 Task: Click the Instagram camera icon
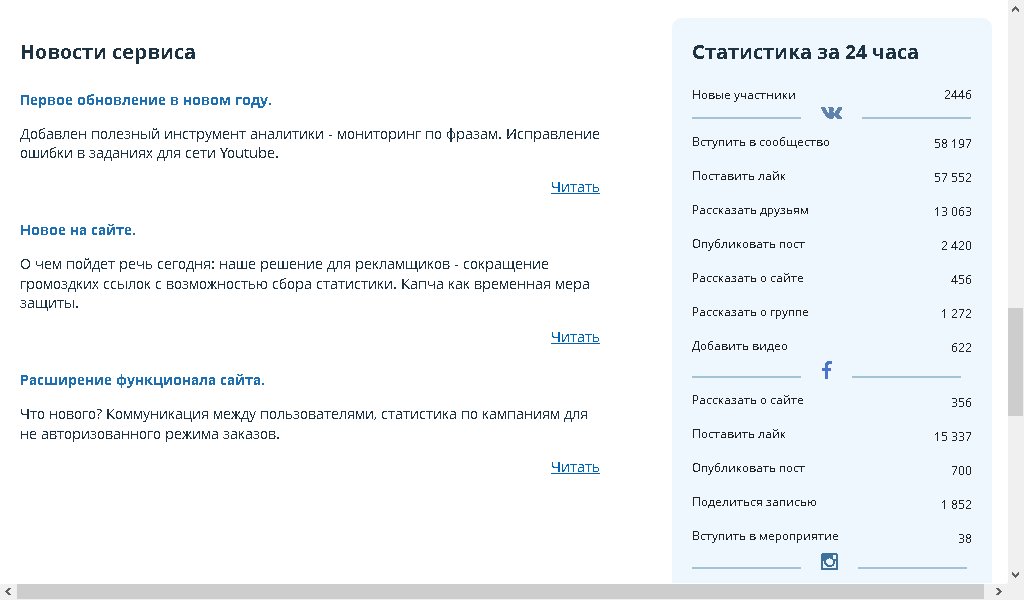(829, 561)
